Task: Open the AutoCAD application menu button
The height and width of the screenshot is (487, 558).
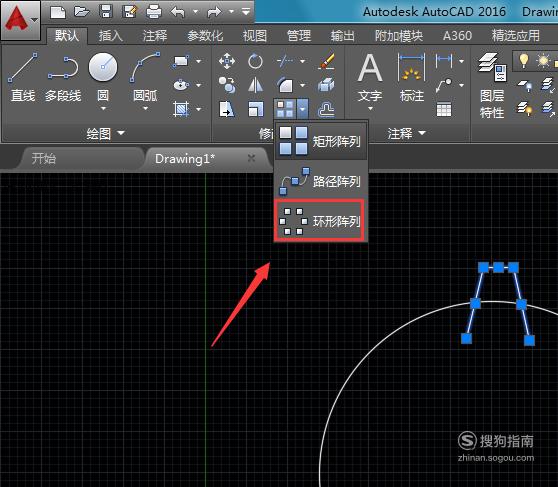Action: (x=20, y=20)
